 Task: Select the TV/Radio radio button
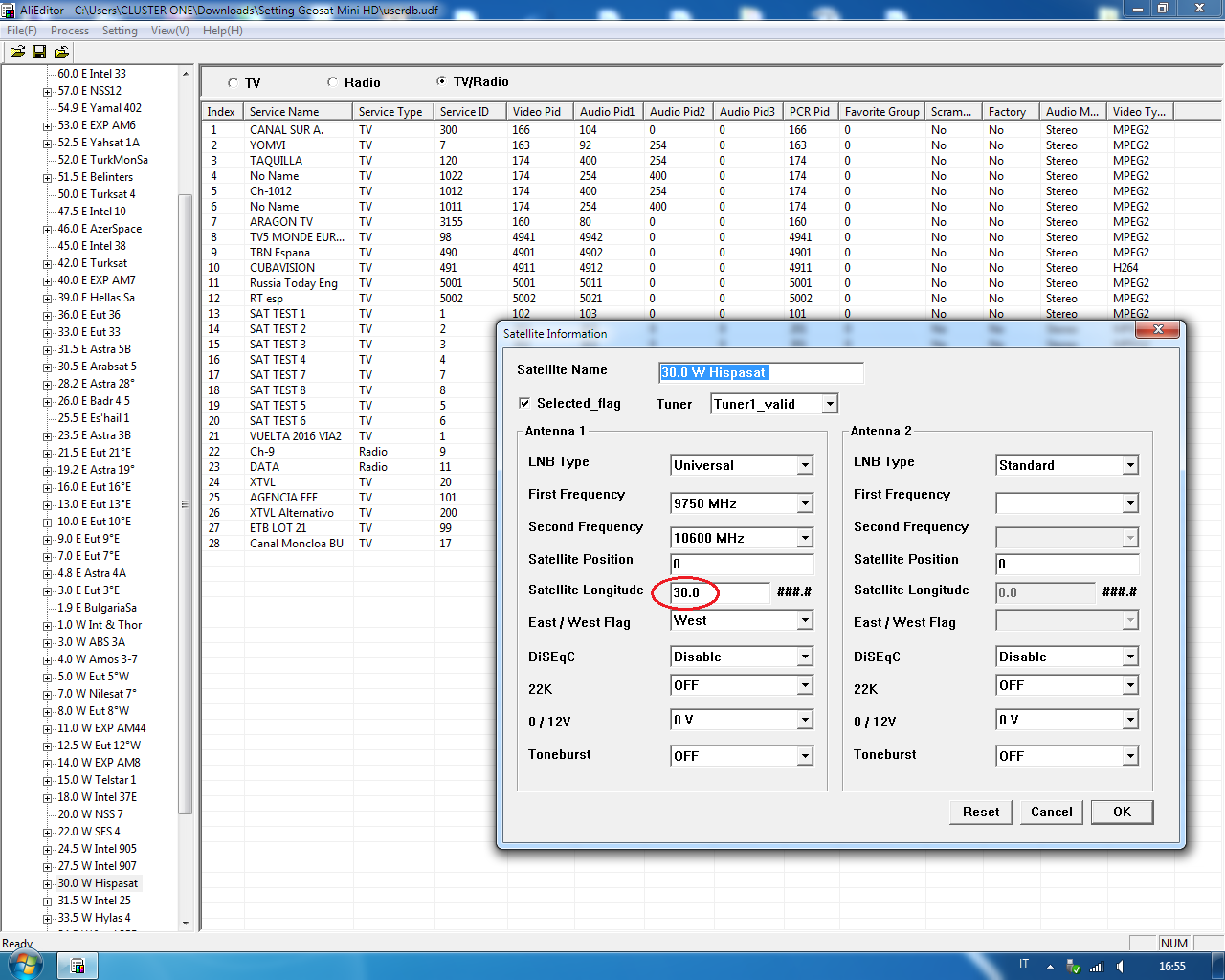pyautogui.click(x=441, y=81)
